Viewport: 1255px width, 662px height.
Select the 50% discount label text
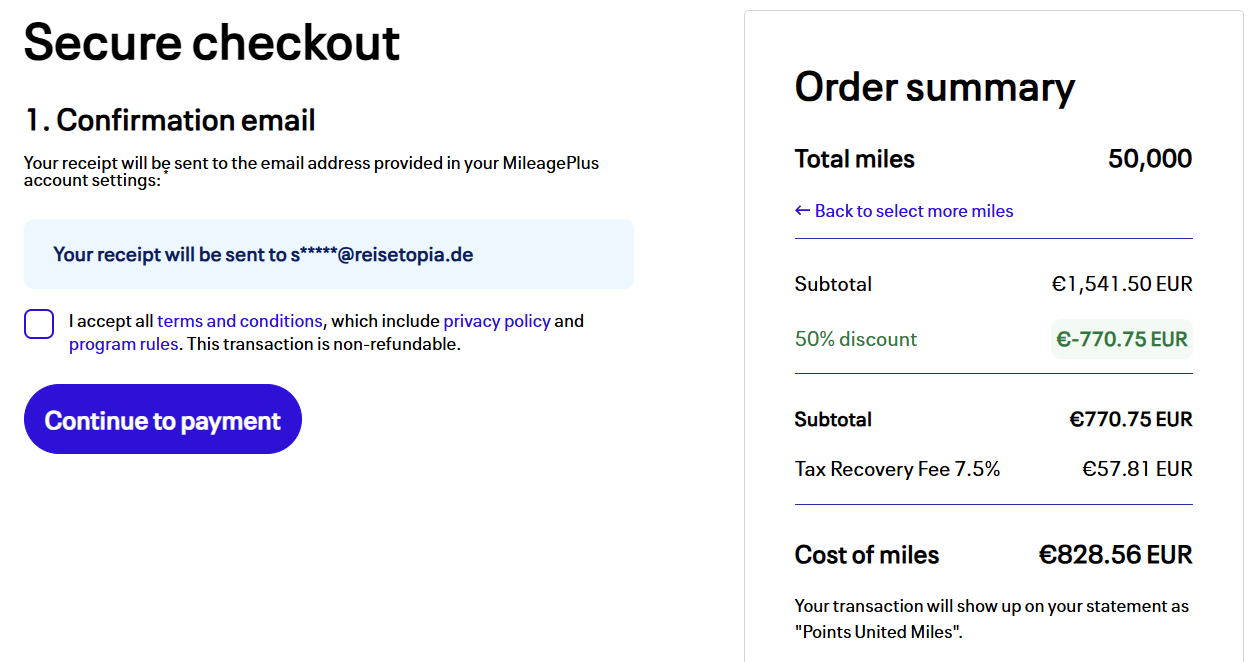(x=855, y=338)
